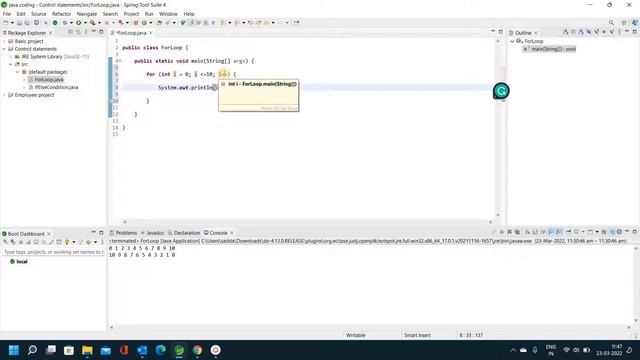
Task: Switch to the Declaration tab
Action: [x=184, y=233]
